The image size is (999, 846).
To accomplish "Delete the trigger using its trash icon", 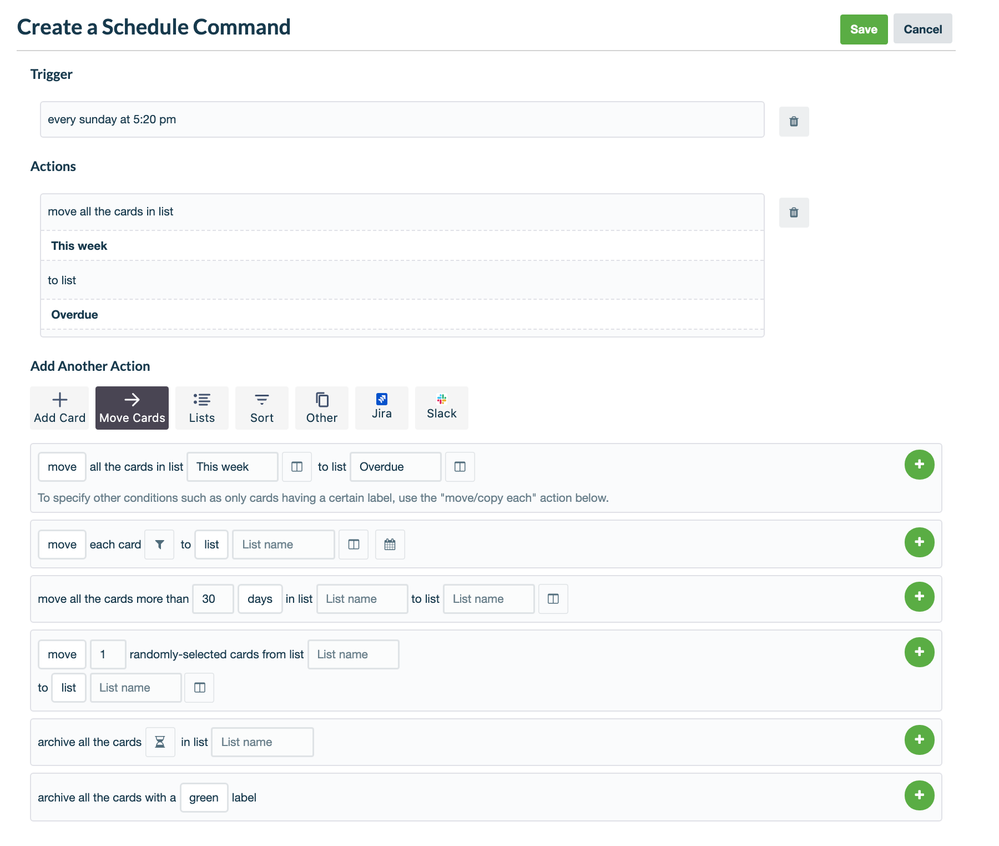I will click(794, 121).
